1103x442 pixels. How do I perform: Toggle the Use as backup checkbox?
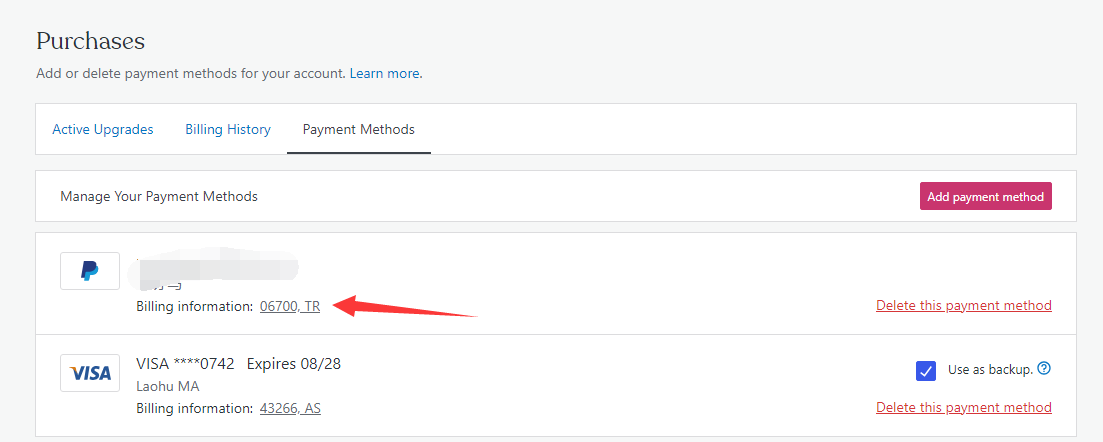[926, 371]
